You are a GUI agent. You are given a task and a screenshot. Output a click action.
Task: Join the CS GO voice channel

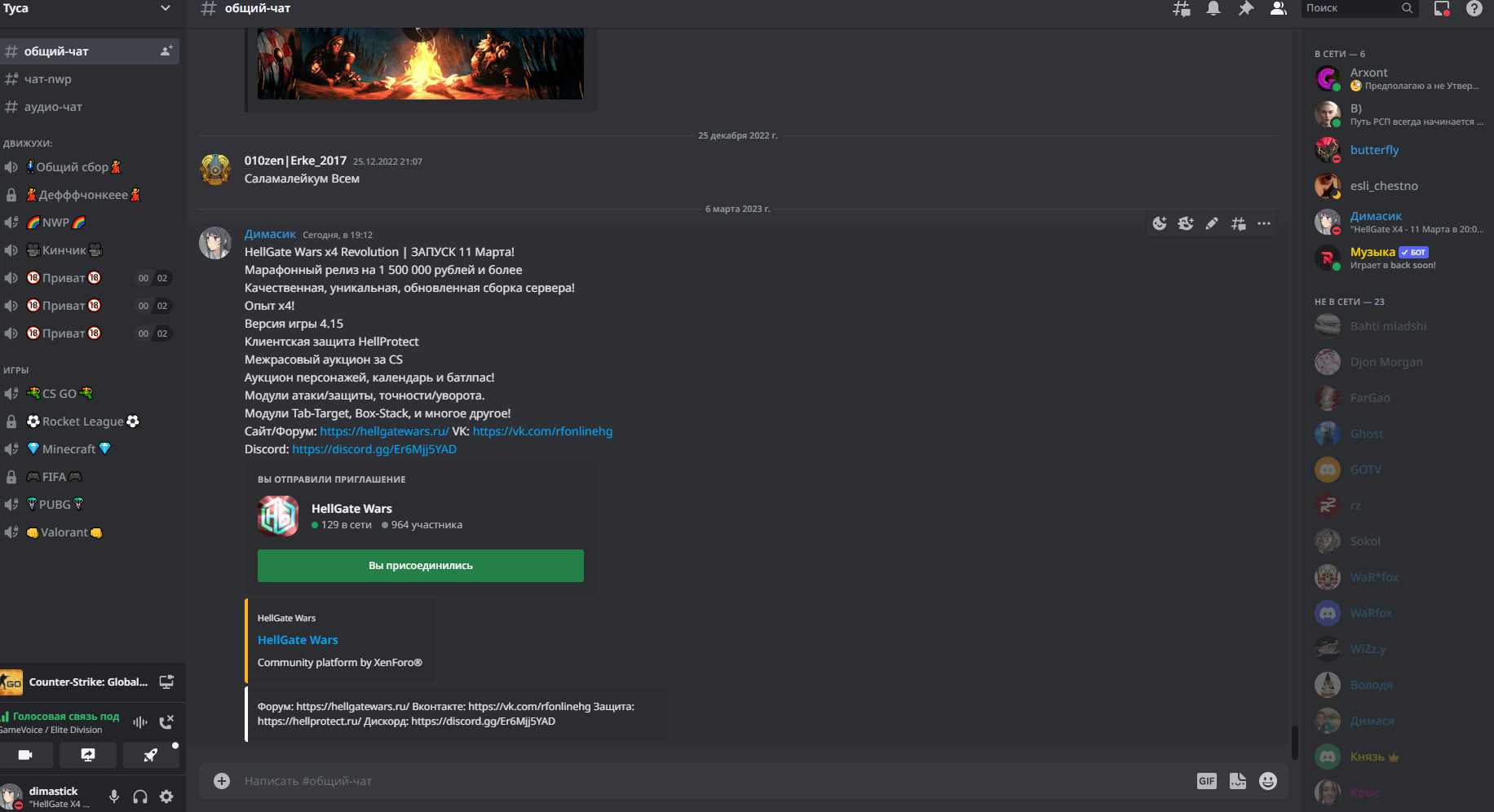pyautogui.click(x=90, y=394)
